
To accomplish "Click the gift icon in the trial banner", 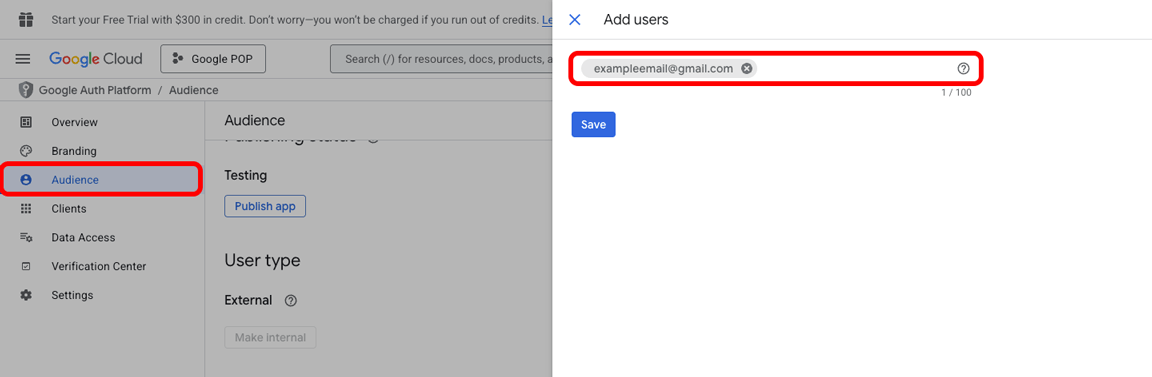I will click(26, 19).
